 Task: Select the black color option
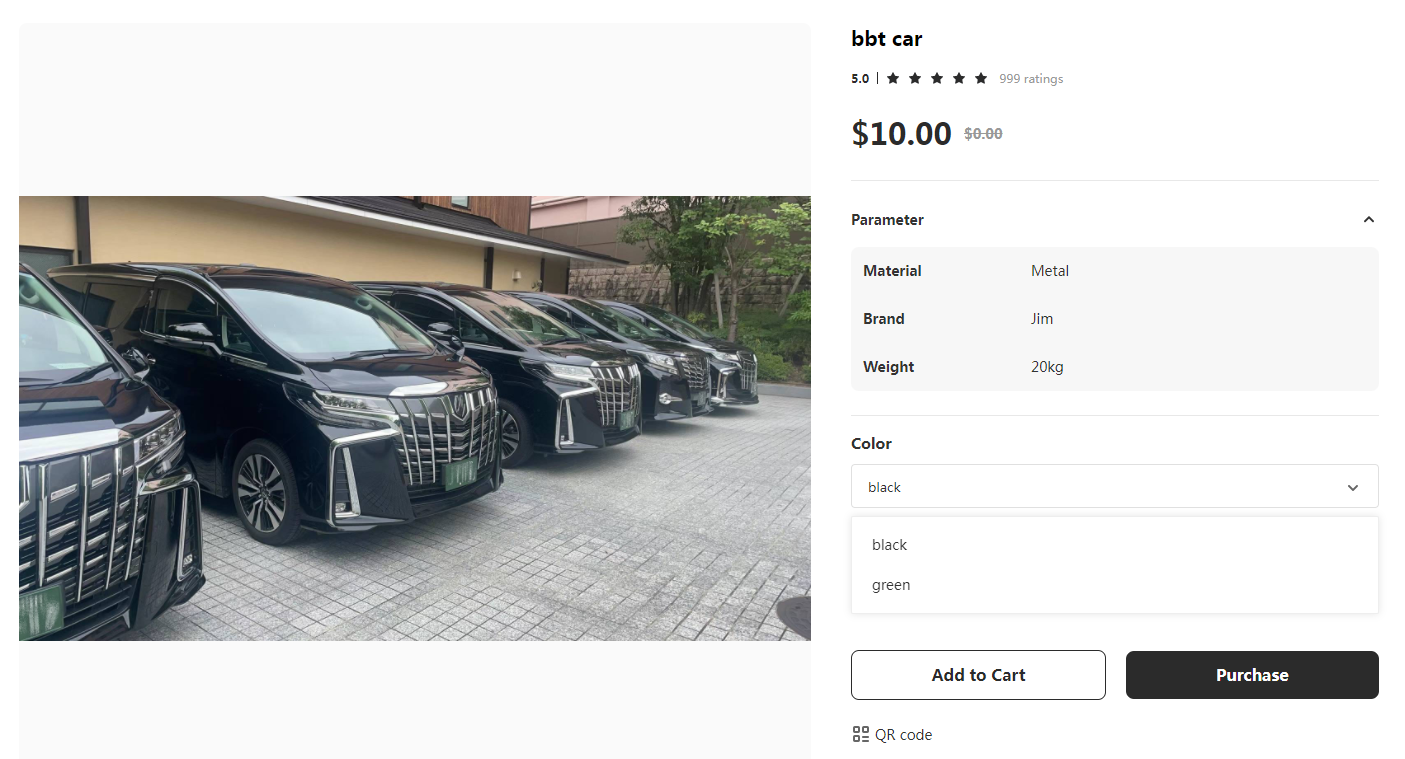pyautogui.click(x=890, y=545)
